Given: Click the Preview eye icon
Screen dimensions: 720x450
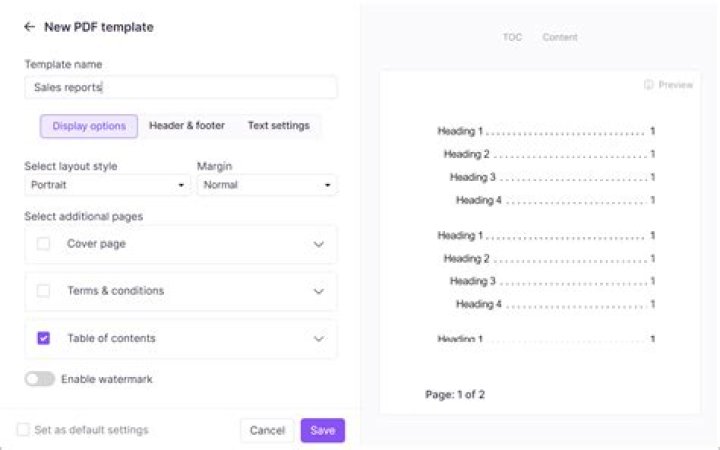Looking at the screenshot, I should click(x=649, y=85).
